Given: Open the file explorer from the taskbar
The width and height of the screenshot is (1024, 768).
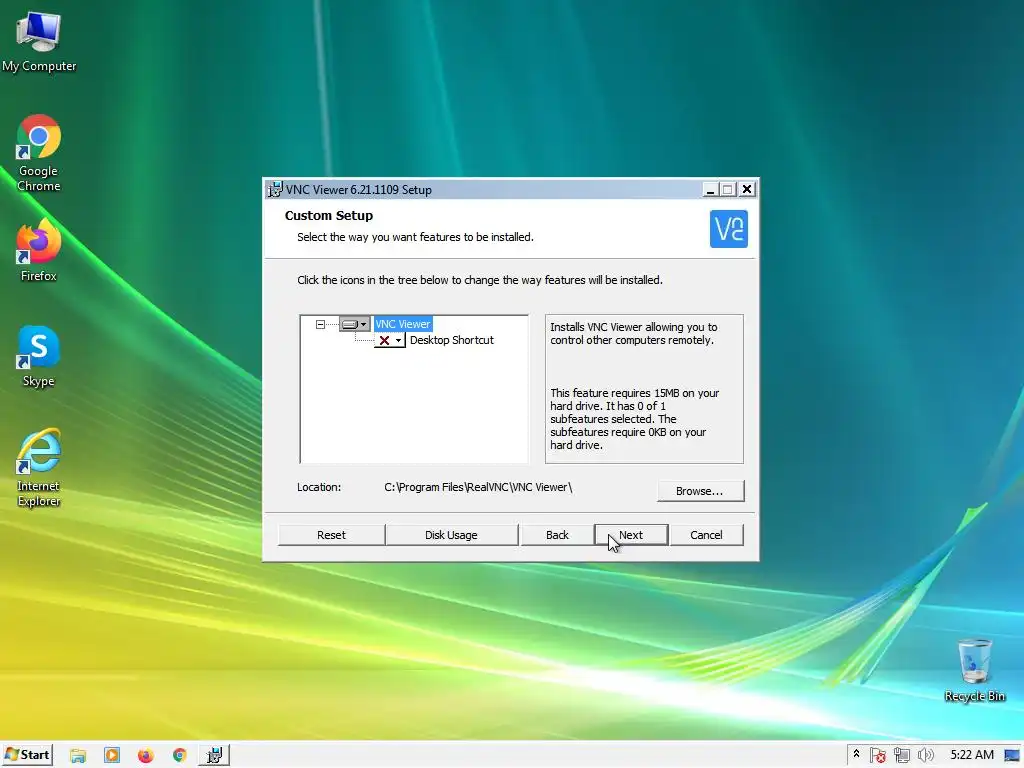Looking at the screenshot, I should [78, 755].
